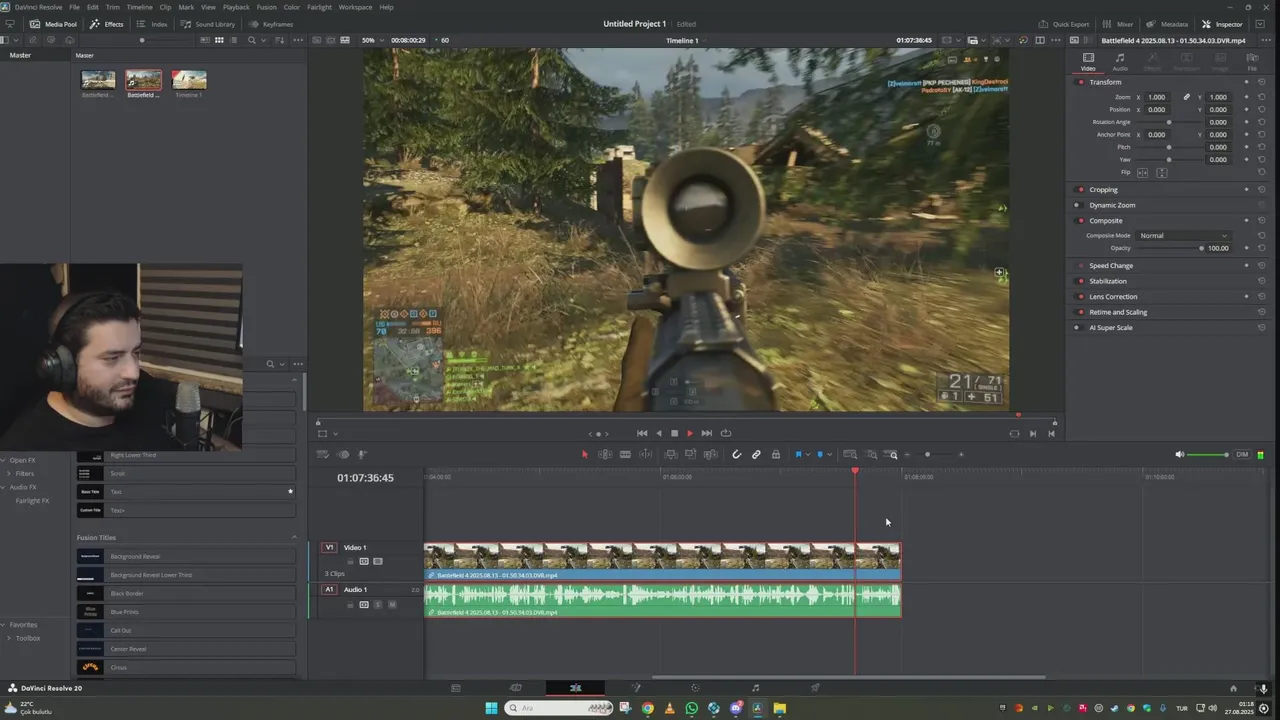Toggle the Inspector panel button
1280x720 pixels.
click(x=1222, y=24)
